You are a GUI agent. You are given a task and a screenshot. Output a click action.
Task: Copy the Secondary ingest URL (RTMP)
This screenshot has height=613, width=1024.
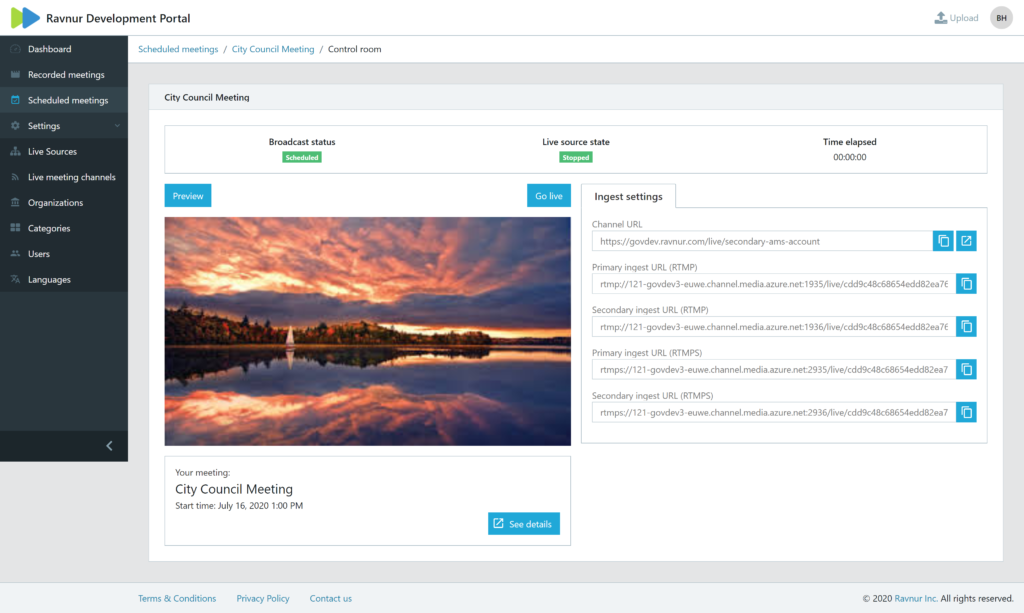[x=966, y=326]
